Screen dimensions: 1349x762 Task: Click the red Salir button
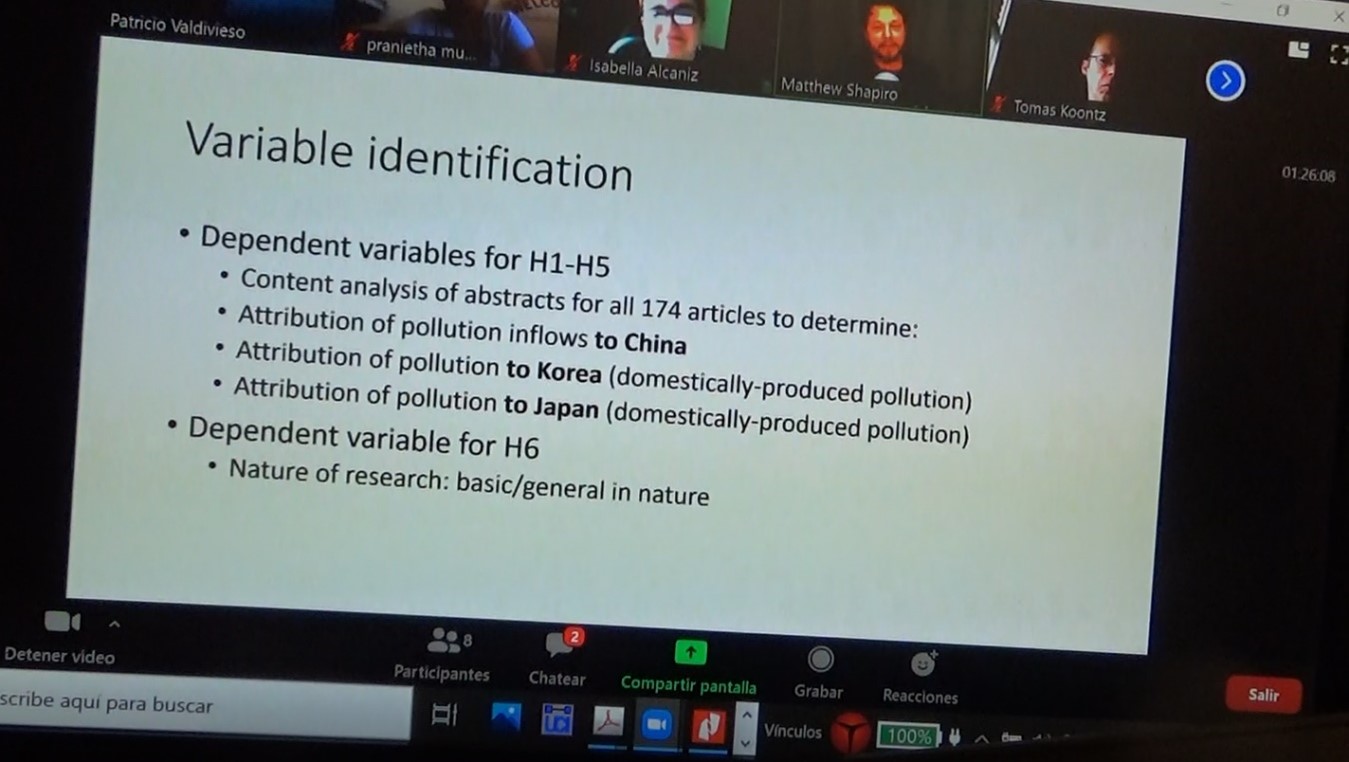coord(1263,694)
